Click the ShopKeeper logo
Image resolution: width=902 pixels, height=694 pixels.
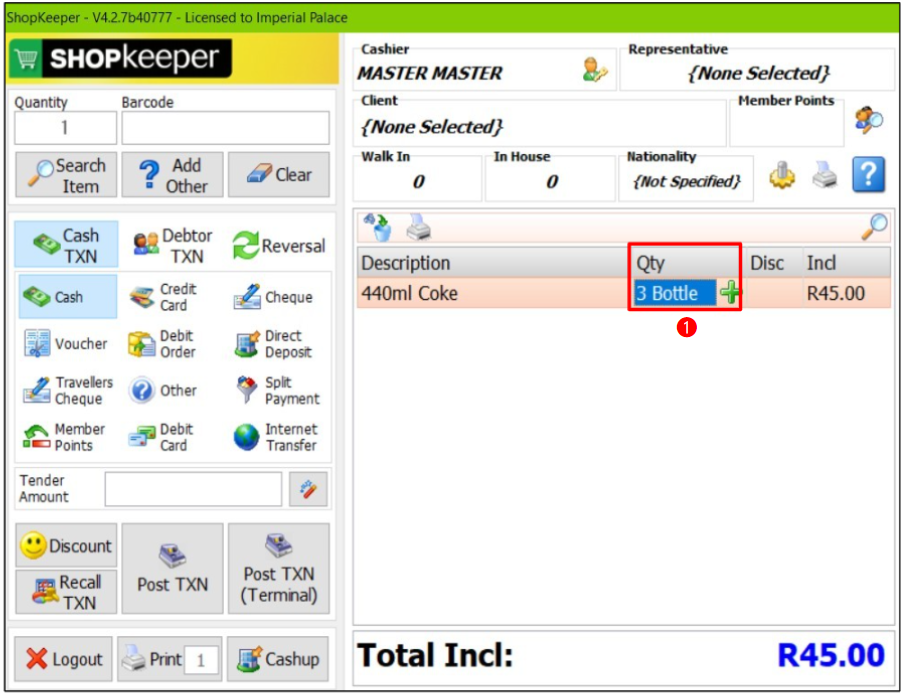coord(121,58)
